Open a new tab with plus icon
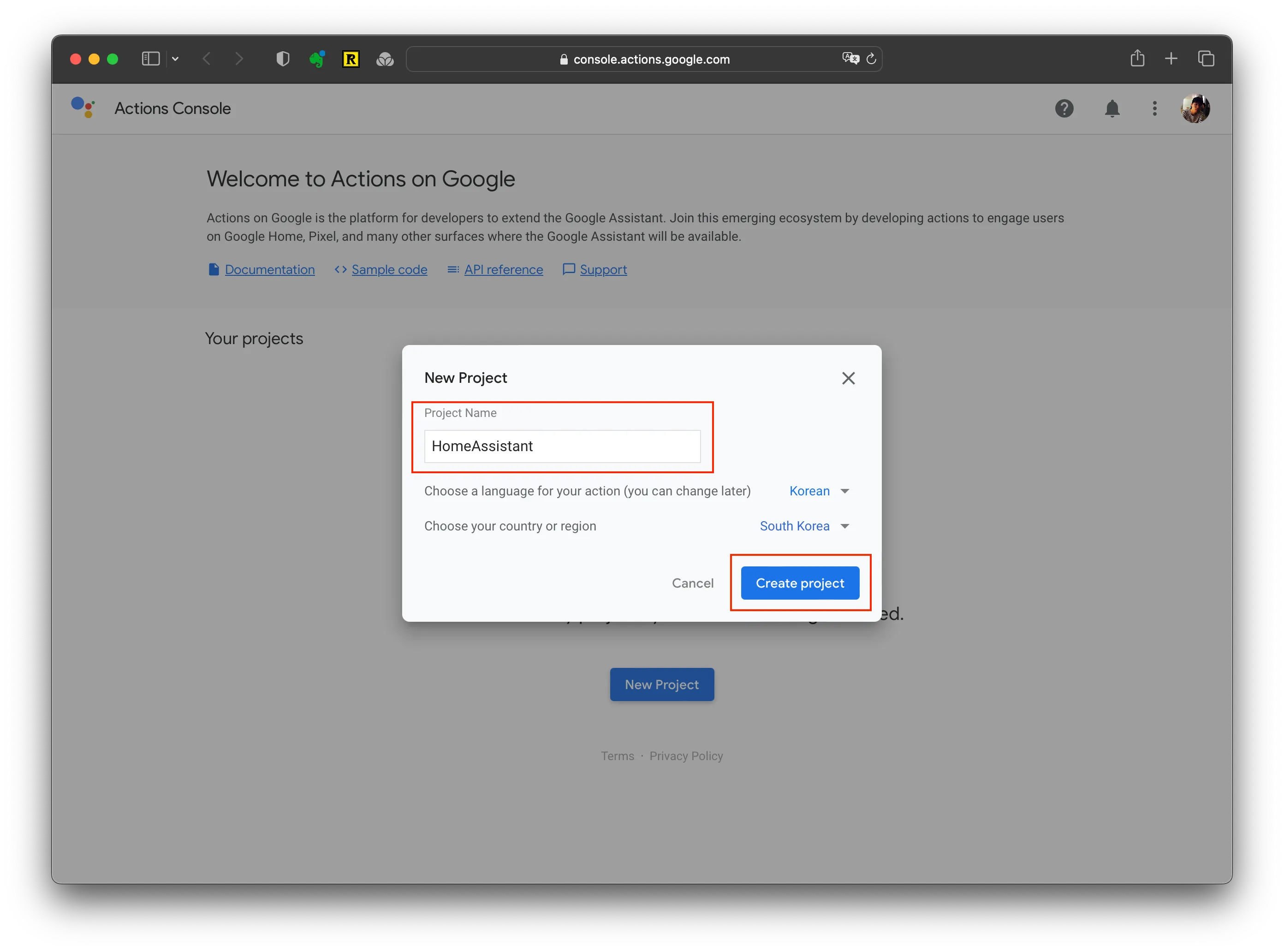Image resolution: width=1284 pixels, height=952 pixels. pyautogui.click(x=1171, y=59)
